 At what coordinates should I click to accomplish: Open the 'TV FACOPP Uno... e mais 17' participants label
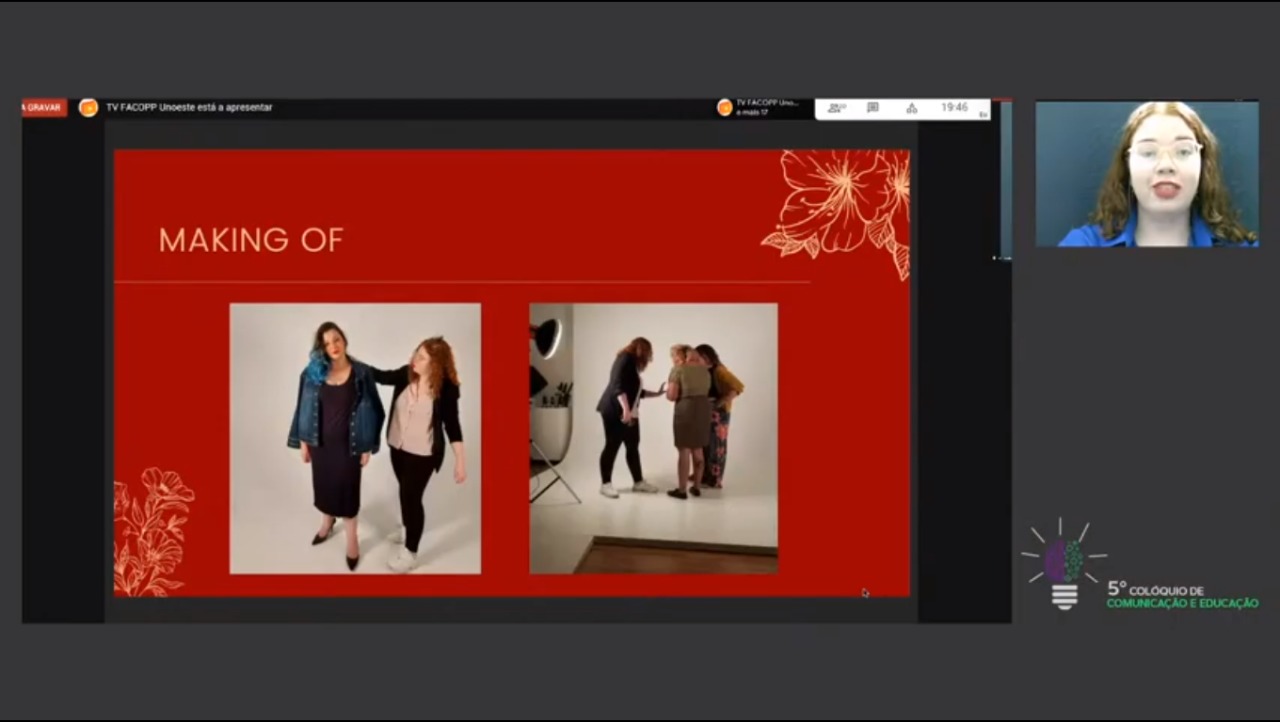click(x=767, y=108)
